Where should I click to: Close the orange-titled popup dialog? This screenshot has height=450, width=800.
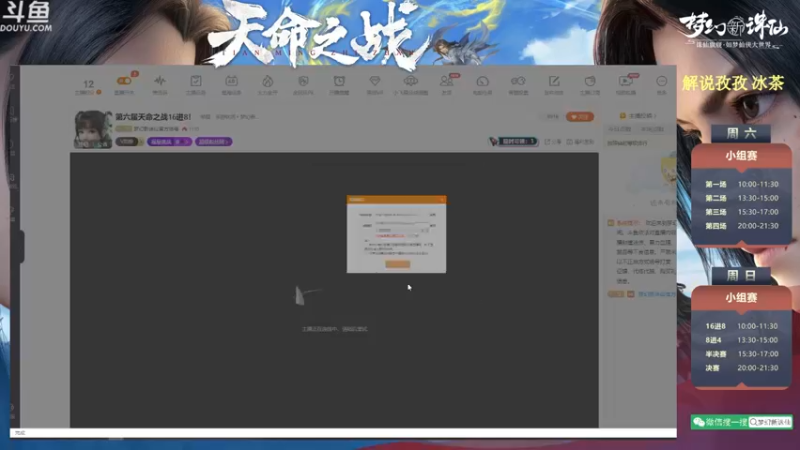[442, 199]
